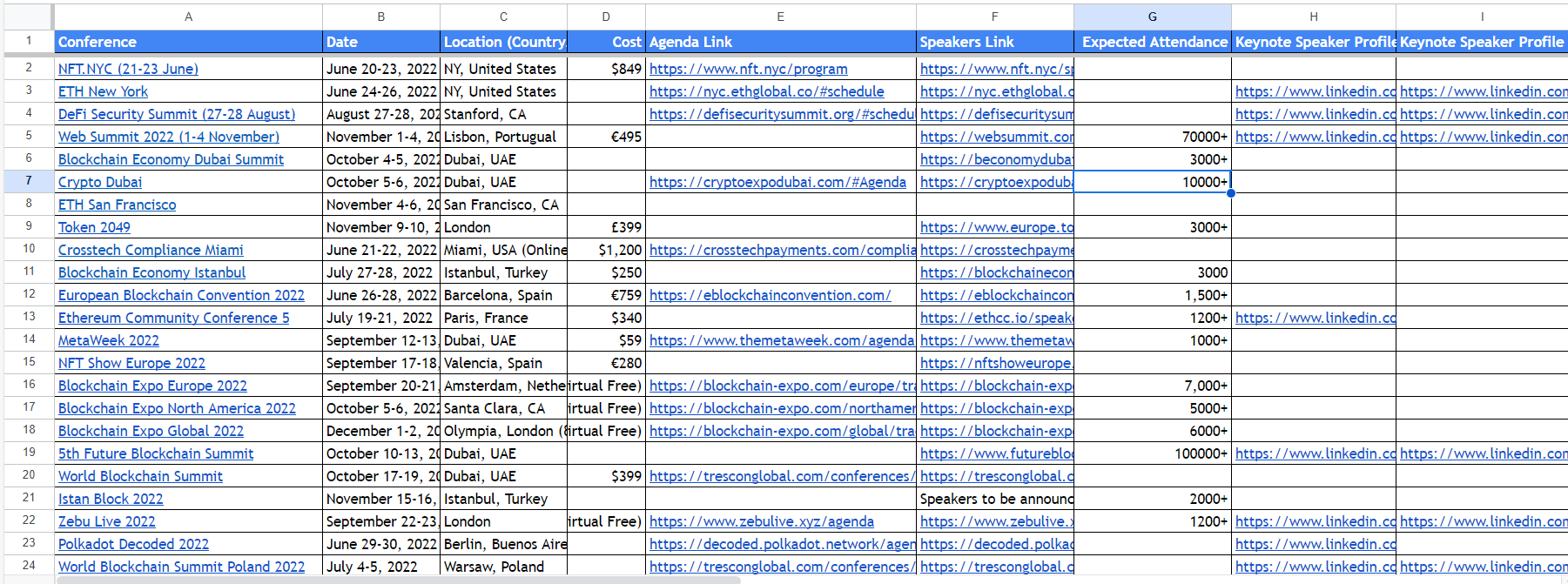The height and width of the screenshot is (584, 1568).
Task: Open the futureblockchain speakers link in row 19
Action: pos(997,453)
